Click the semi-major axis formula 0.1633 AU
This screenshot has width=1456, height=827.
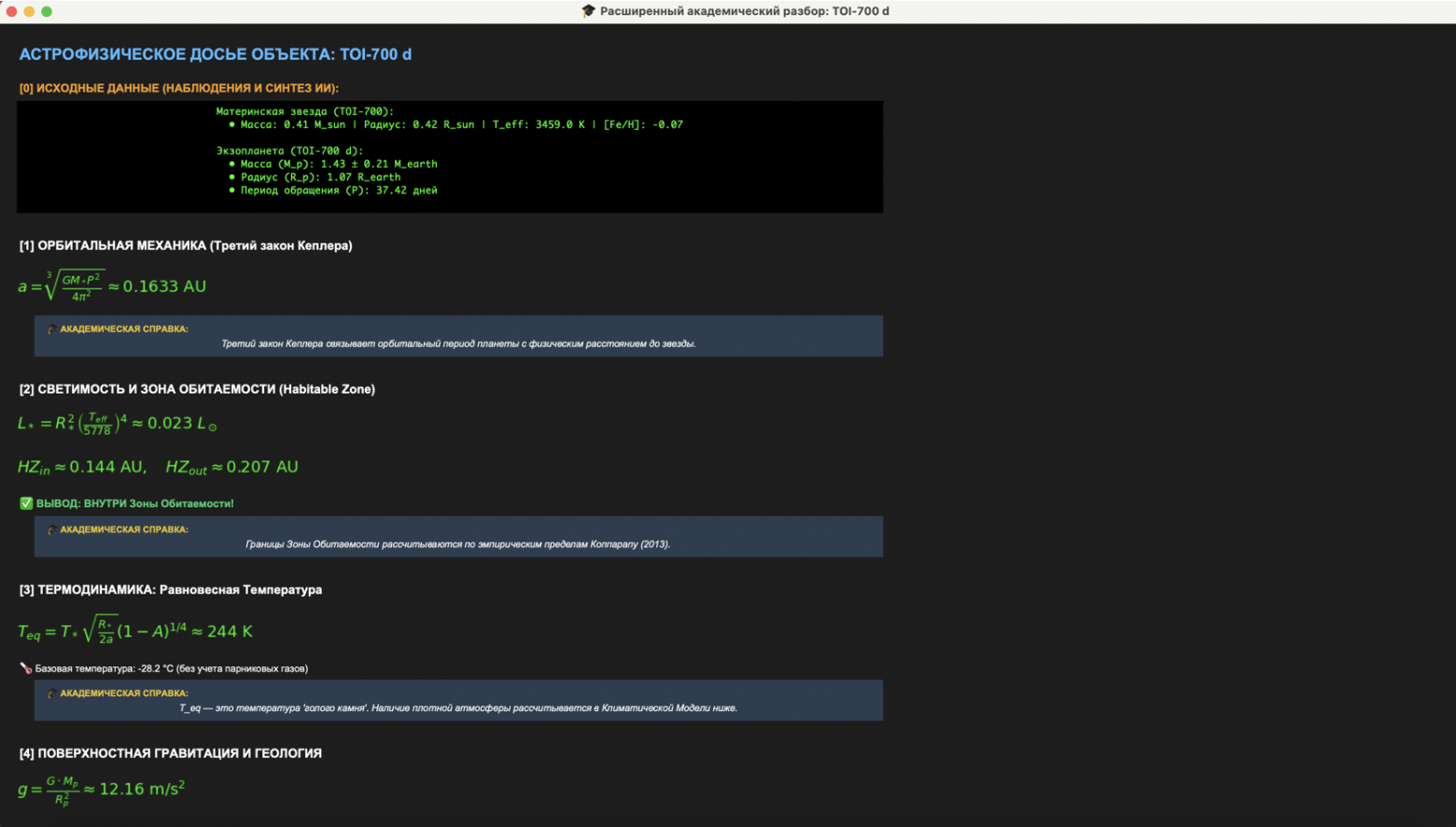click(x=112, y=286)
